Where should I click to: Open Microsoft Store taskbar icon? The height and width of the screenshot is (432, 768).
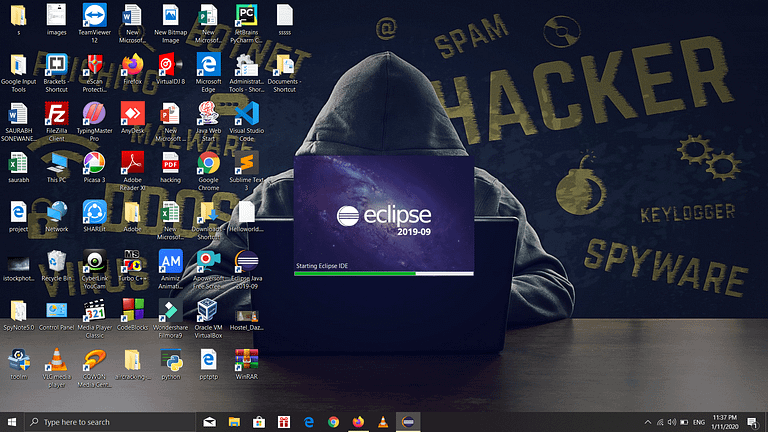(x=259, y=422)
